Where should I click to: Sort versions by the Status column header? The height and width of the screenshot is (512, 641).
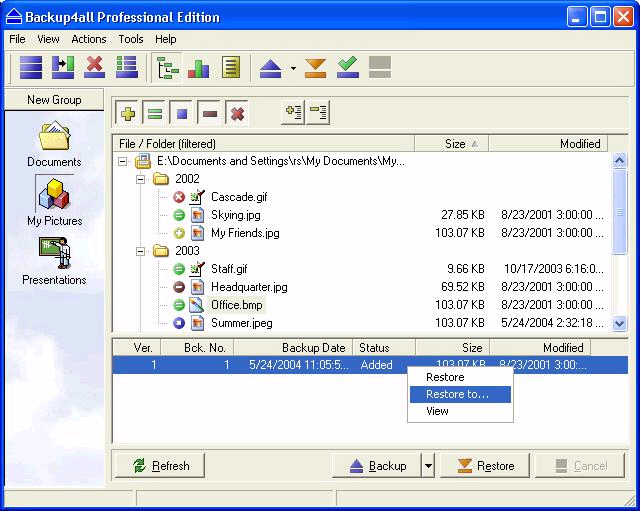(x=384, y=348)
